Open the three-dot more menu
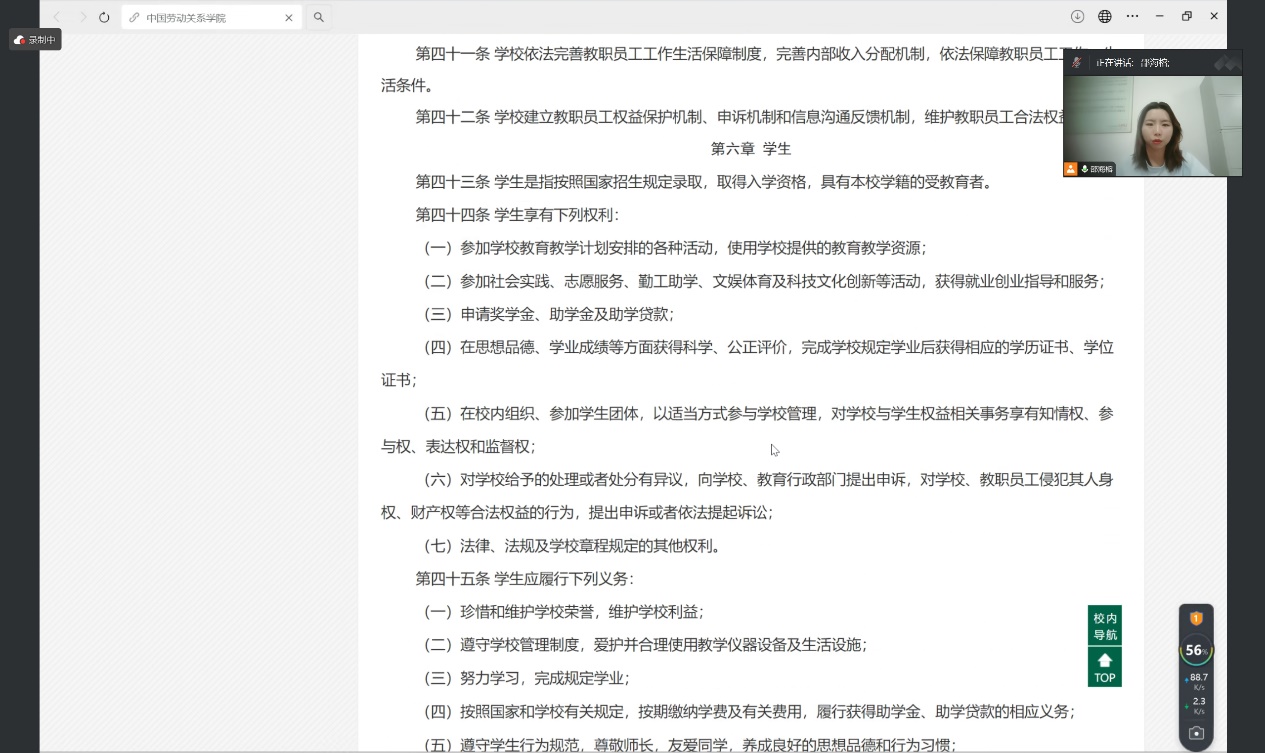The height and width of the screenshot is (753, 1265). 1132,16
